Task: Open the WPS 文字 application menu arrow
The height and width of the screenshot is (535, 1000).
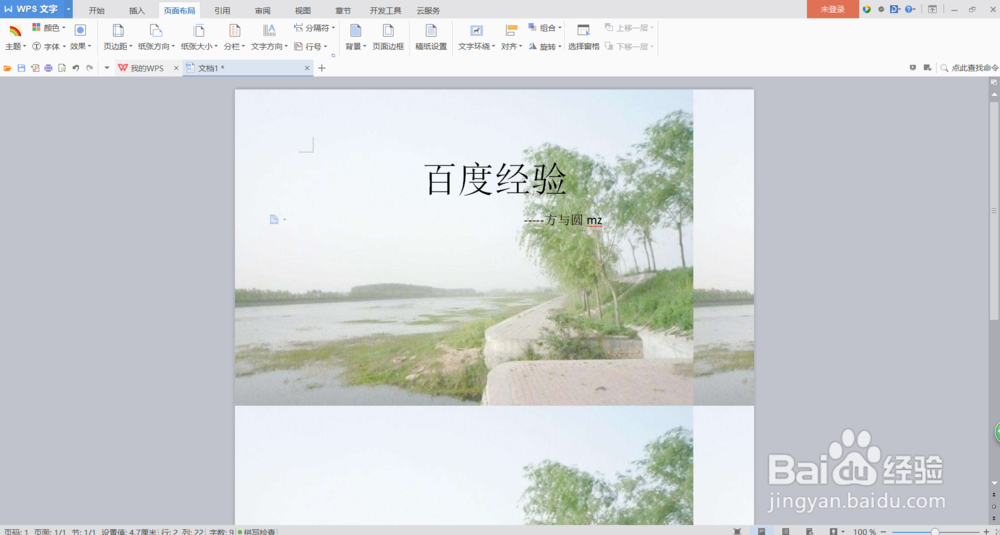Action: (x=68, y=10)
